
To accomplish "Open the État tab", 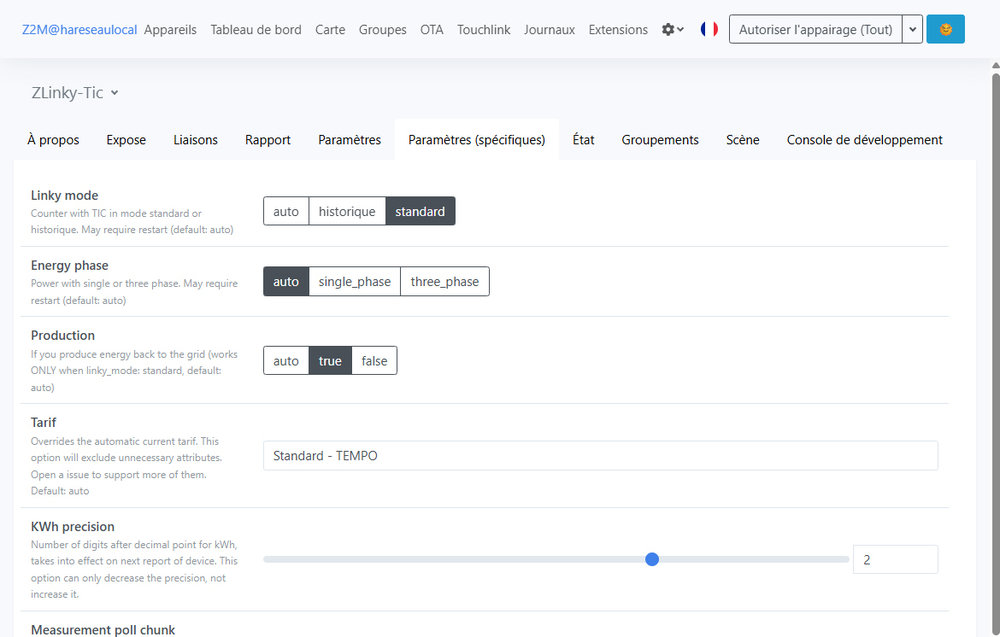I will coord(583,140).
